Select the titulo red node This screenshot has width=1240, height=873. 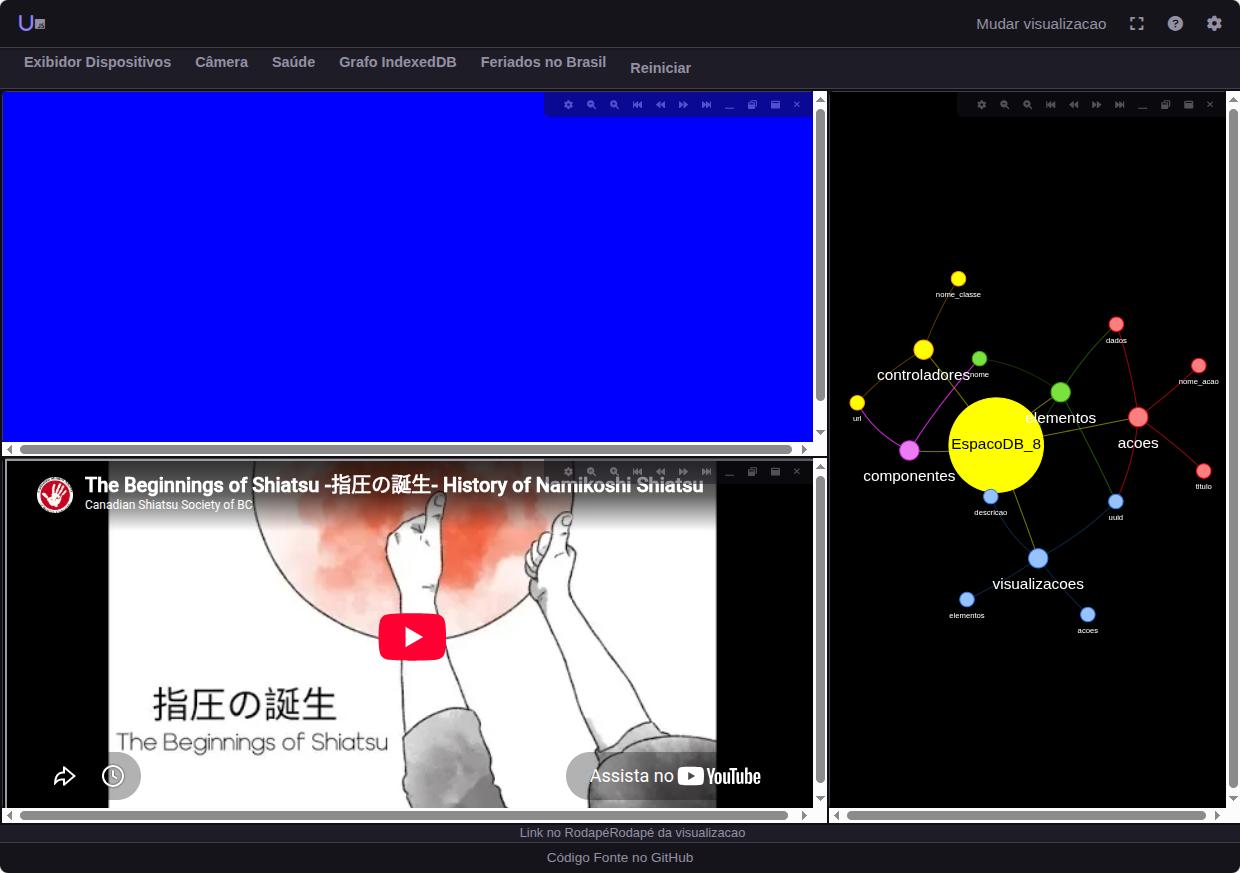1203,471
